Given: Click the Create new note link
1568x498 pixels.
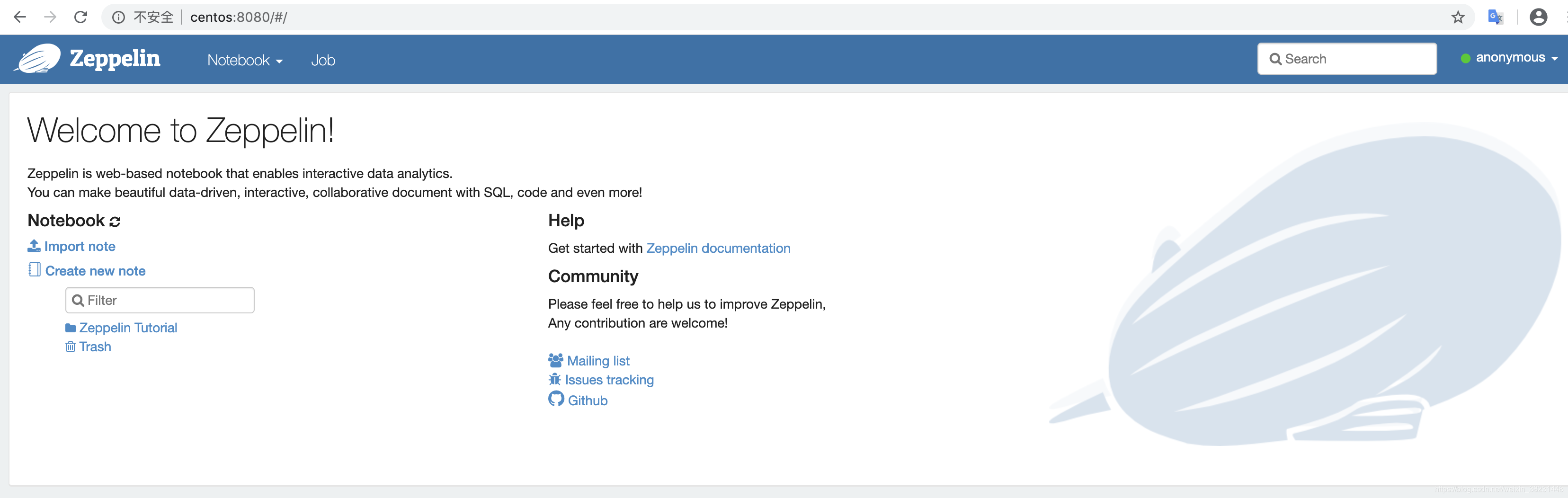Looking at the screenshot, I should coord(96,271).
